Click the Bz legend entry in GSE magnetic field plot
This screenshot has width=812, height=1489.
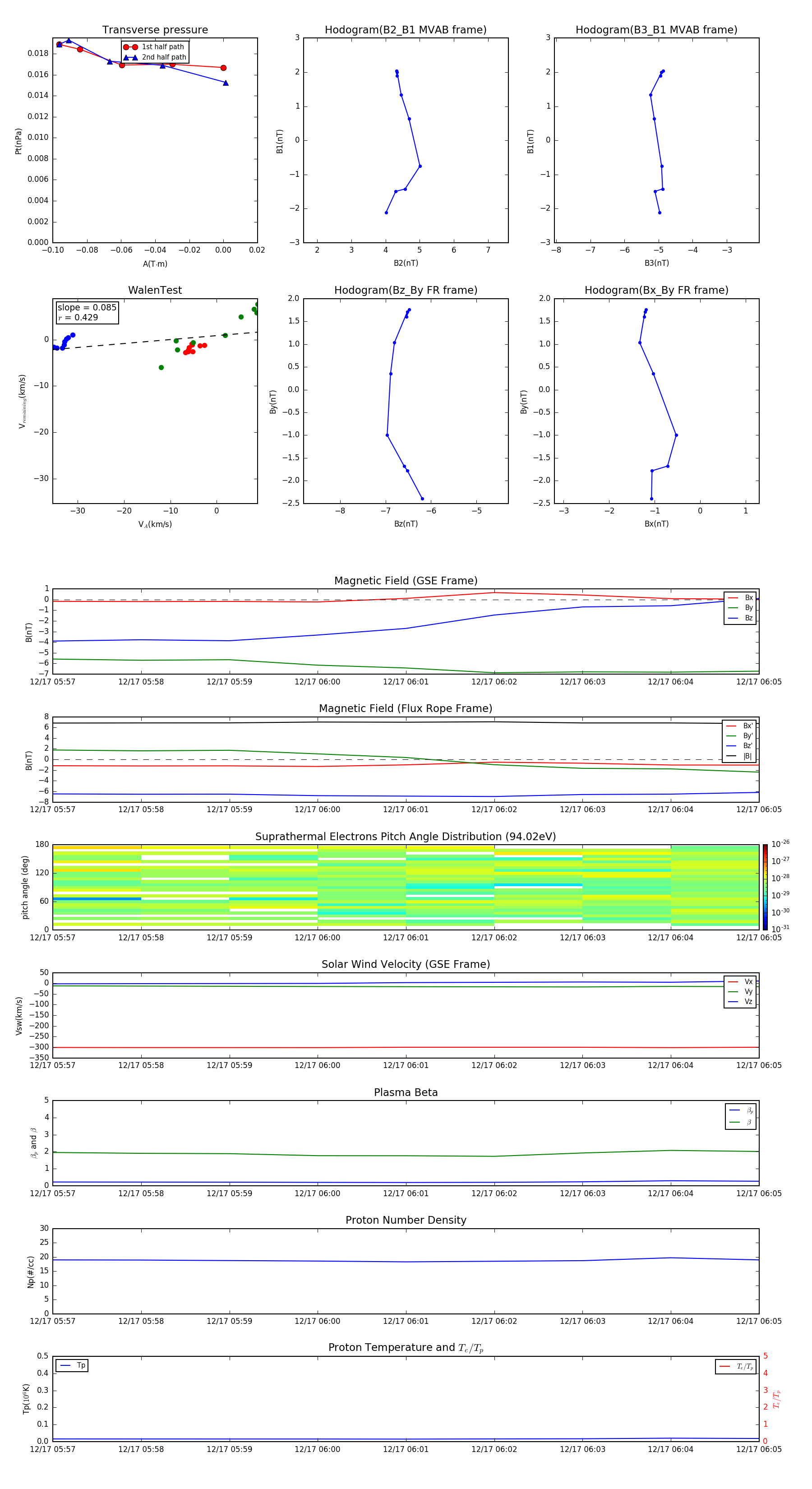(x=740, y=618)
